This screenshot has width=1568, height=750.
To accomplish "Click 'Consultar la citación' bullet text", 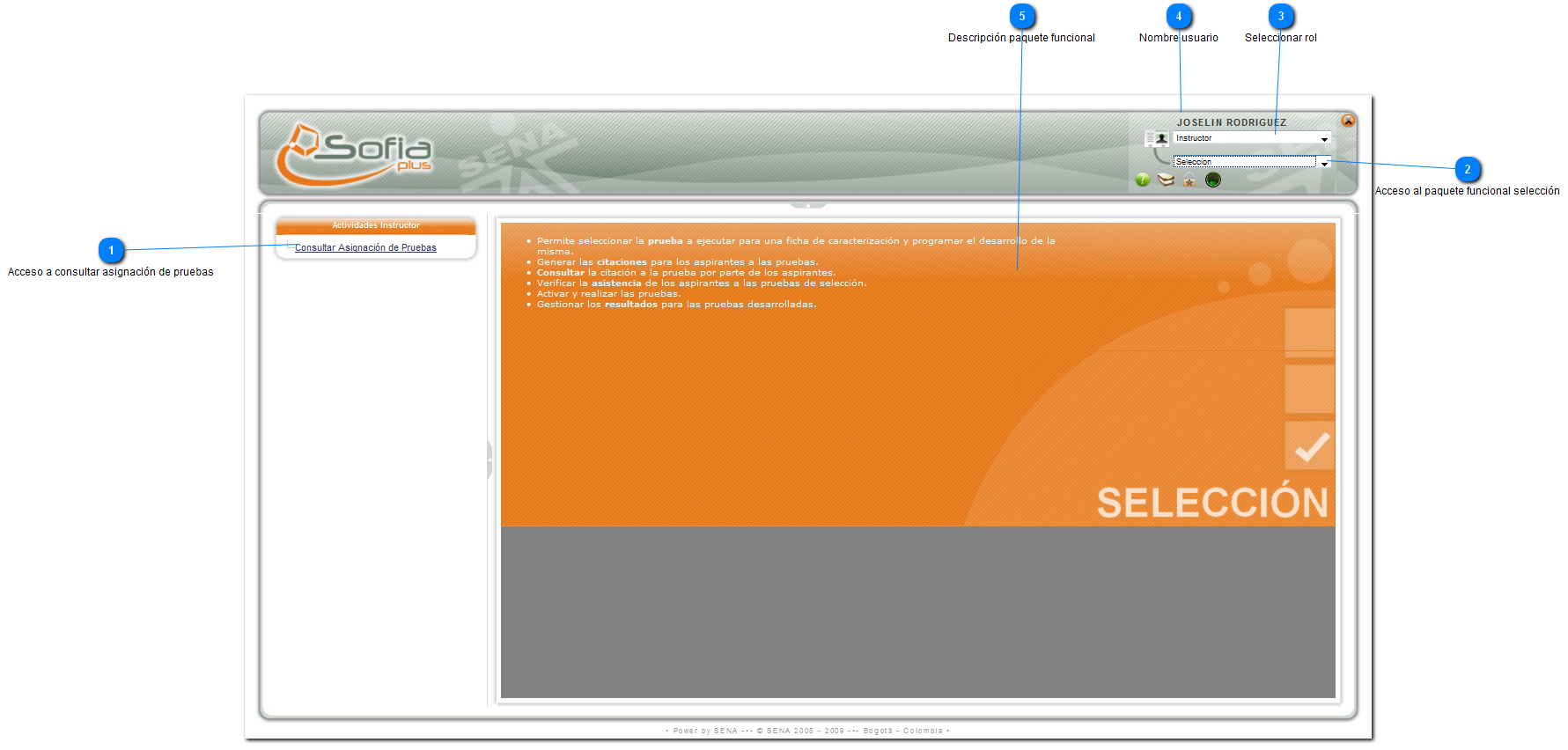I will (x=686, y=273).
